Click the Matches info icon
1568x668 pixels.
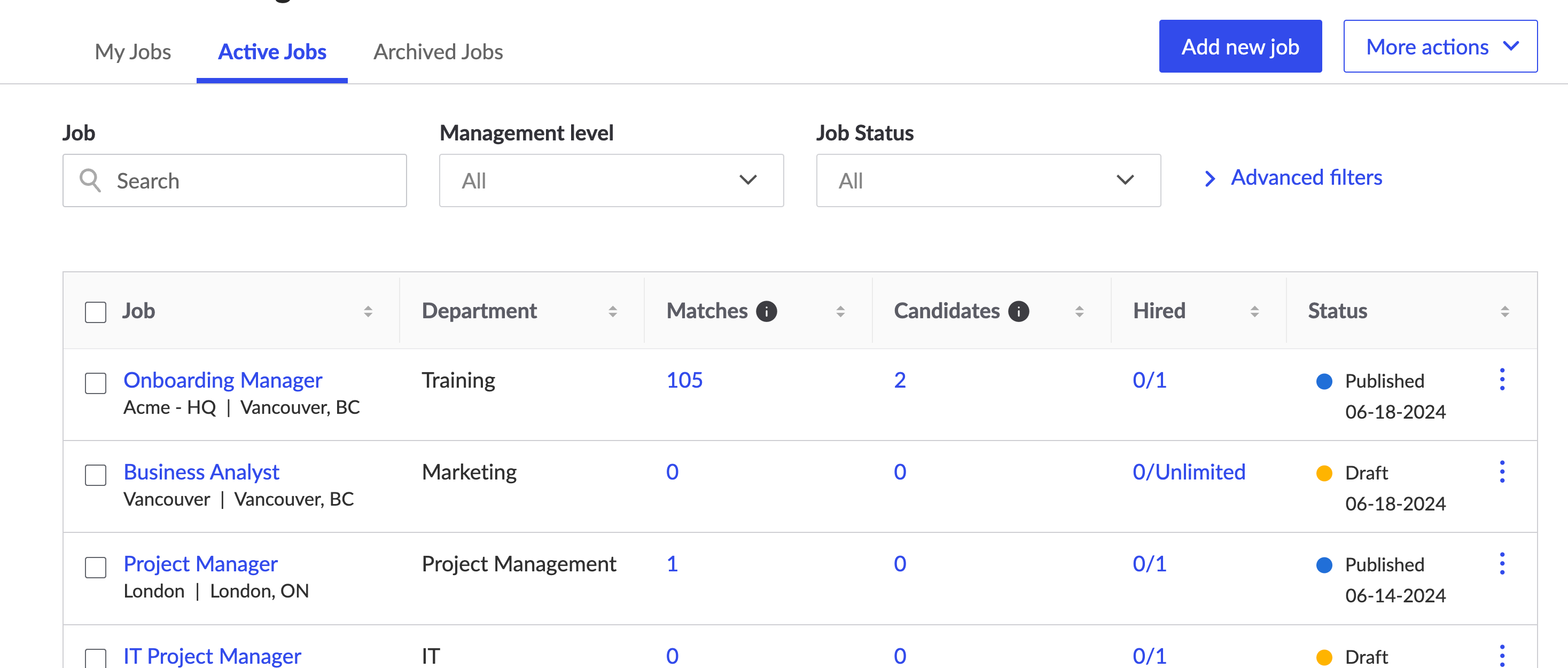pos(766,311)
